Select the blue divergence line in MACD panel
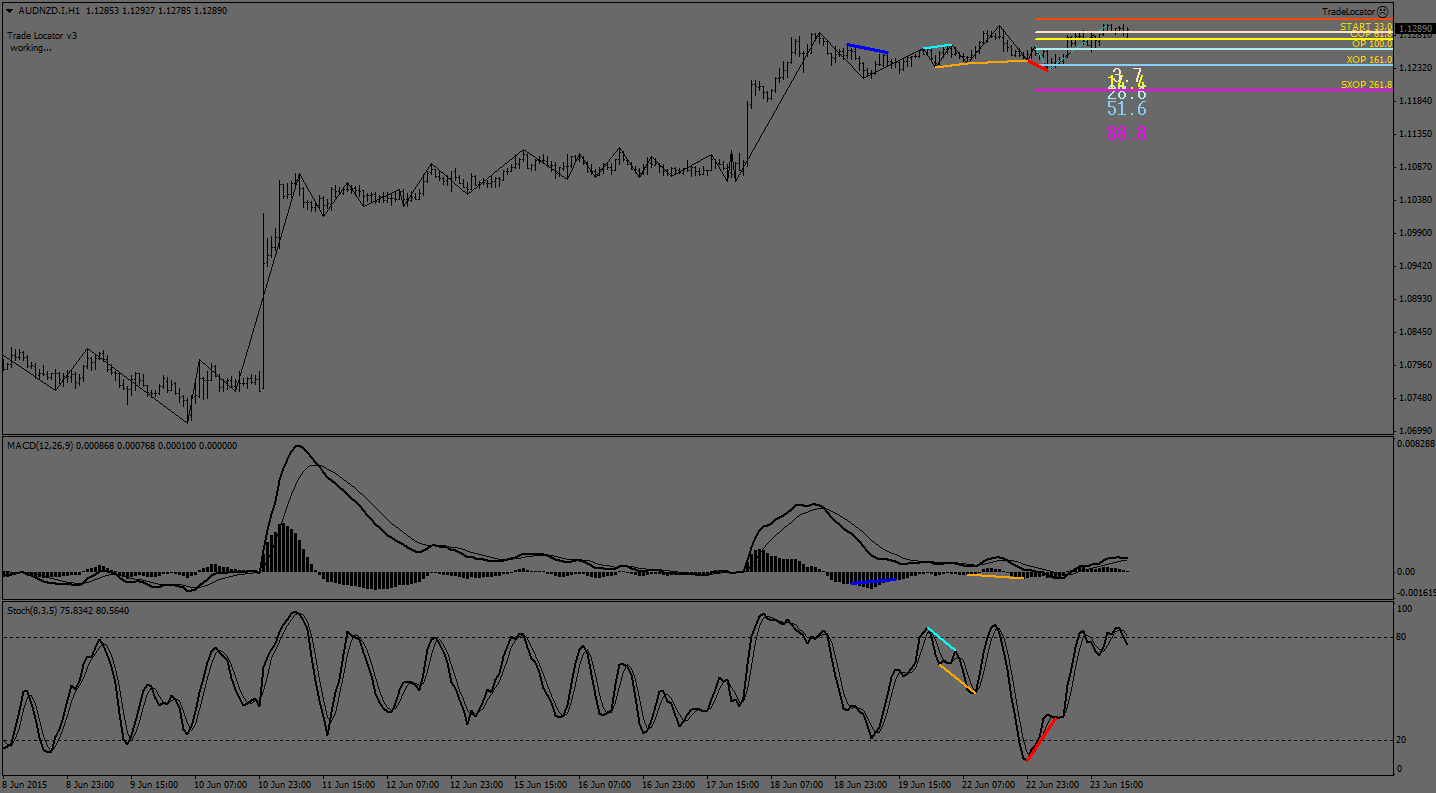The width and height of the screenshot is (1436, 793). (872, 581)
